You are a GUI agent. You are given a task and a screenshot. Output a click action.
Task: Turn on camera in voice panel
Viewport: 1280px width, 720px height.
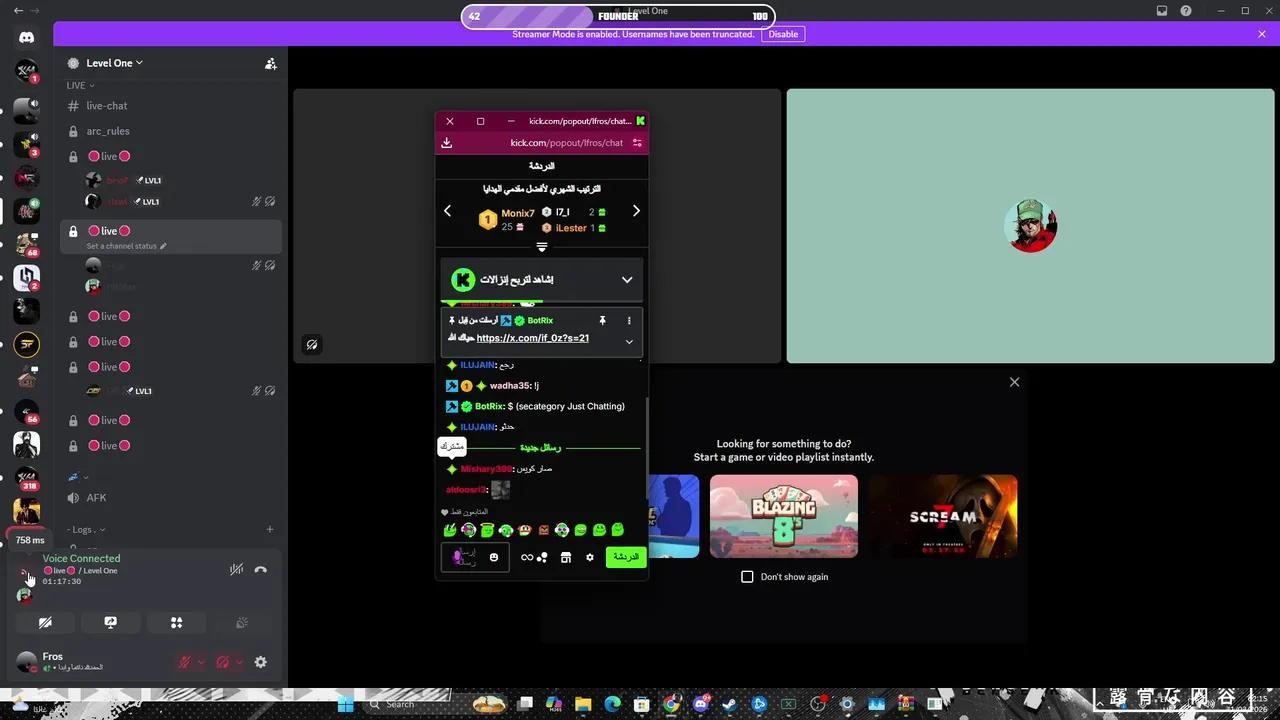point(45,622)
